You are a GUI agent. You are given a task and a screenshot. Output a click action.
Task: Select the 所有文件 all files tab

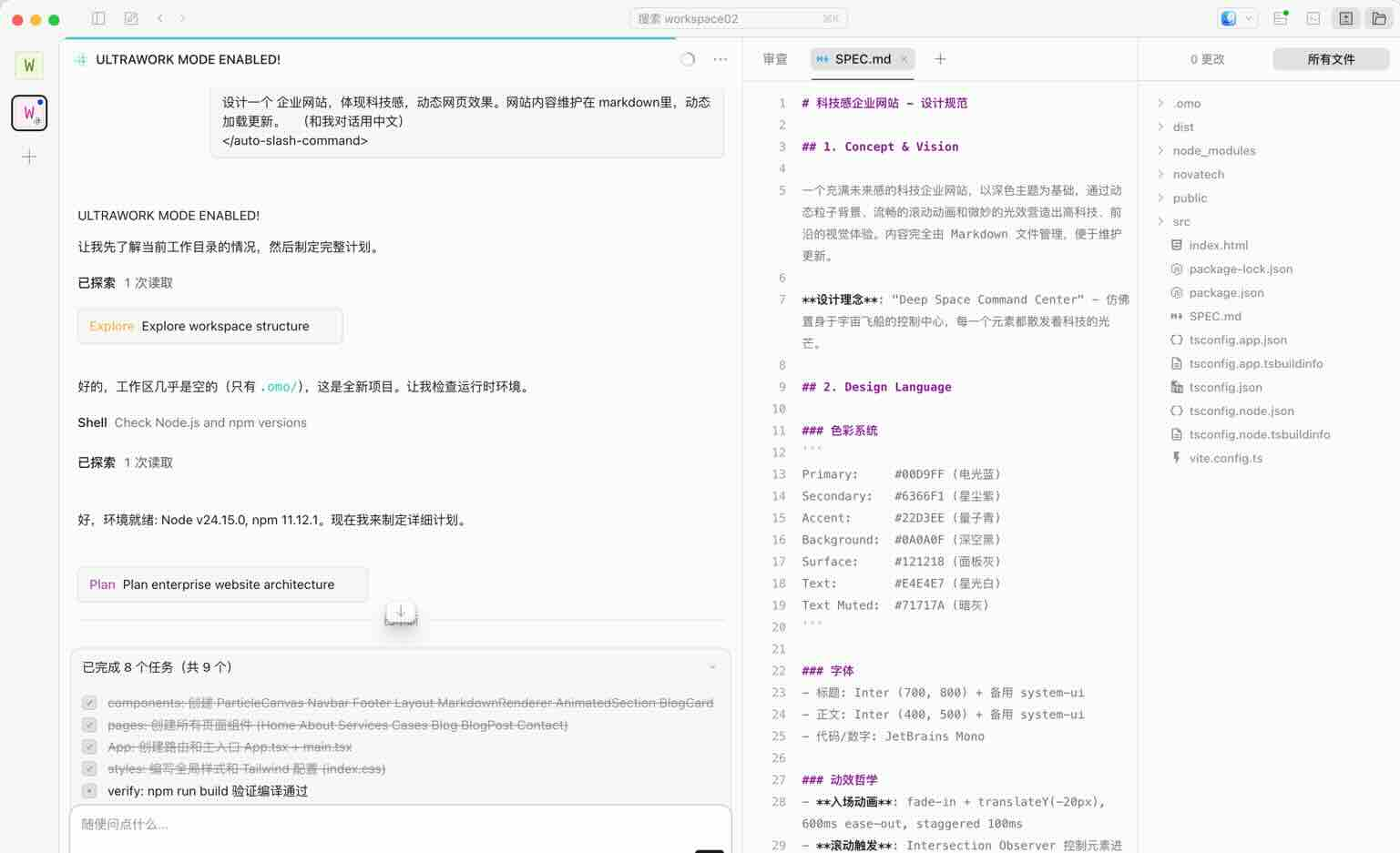(x=1331, y=59)
